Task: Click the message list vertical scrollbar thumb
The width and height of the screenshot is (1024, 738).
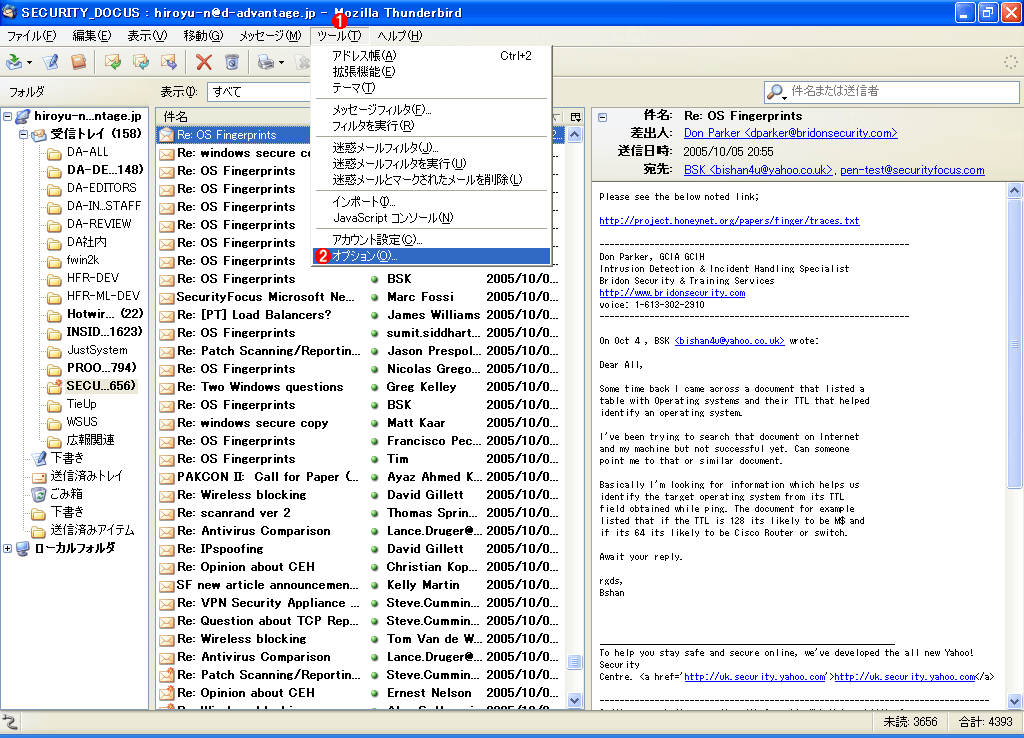Action: click(x=575, y=662)
